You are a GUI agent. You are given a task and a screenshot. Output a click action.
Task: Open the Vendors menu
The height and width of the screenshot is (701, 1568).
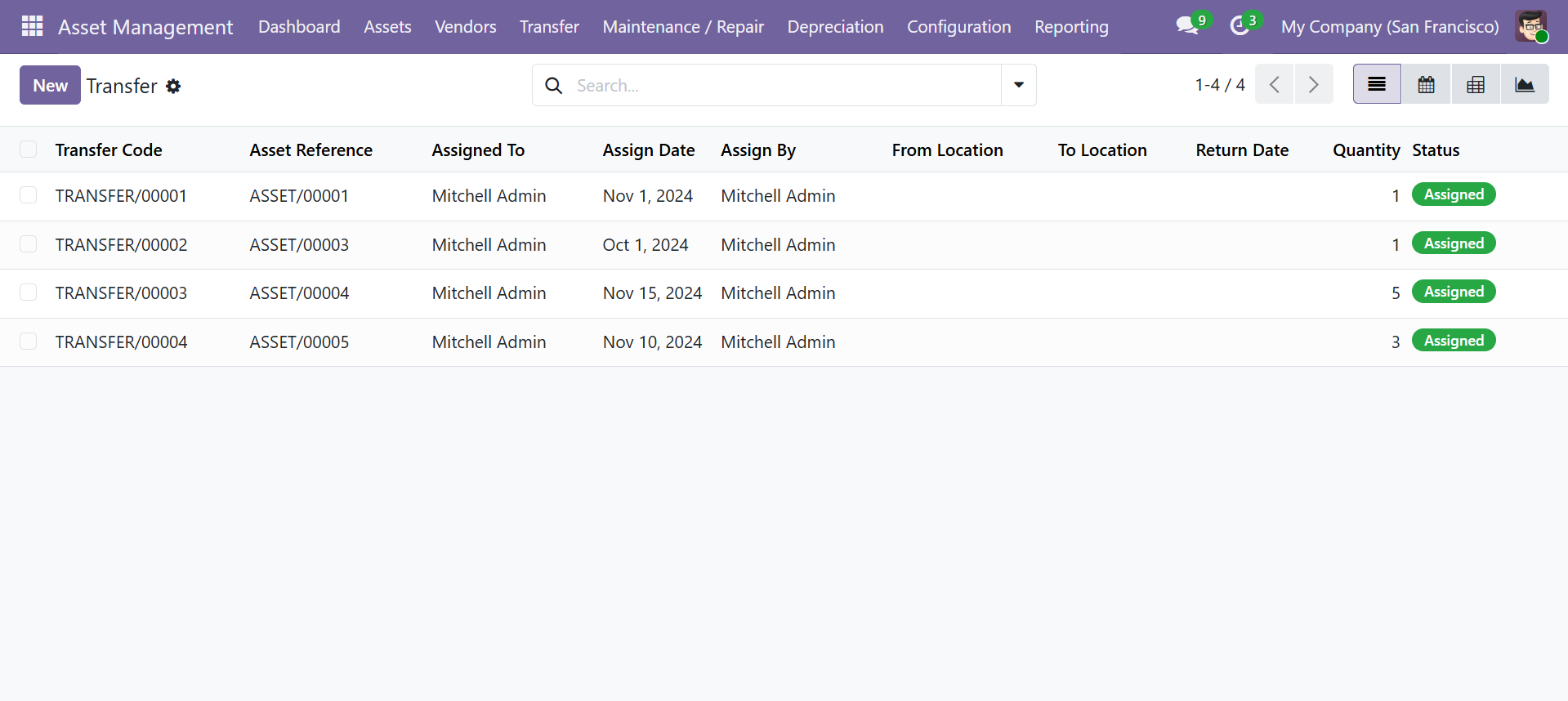(x=466, y=27)
